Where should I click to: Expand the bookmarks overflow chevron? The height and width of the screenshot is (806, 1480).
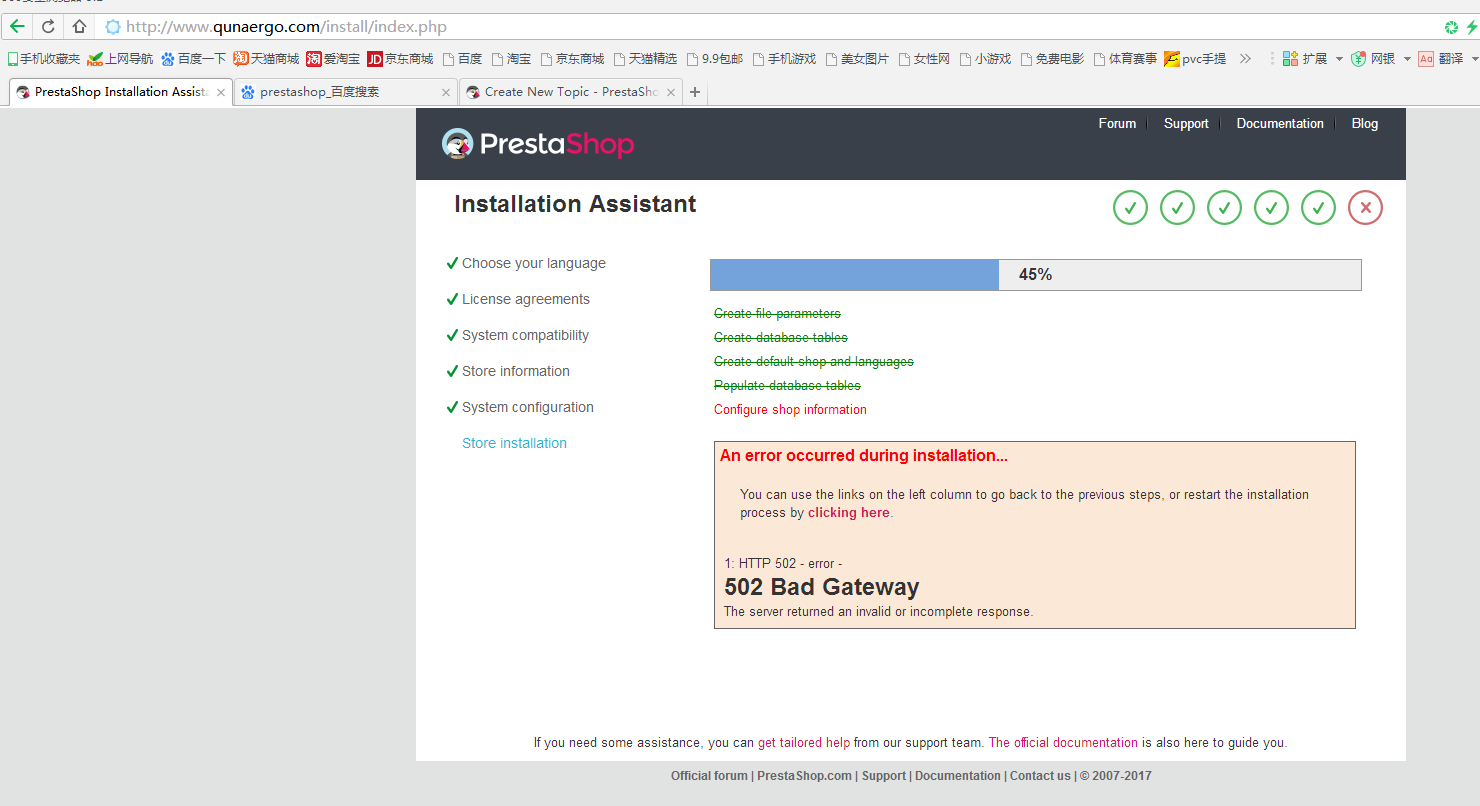pyautogui.click(x=1245, y=59)
